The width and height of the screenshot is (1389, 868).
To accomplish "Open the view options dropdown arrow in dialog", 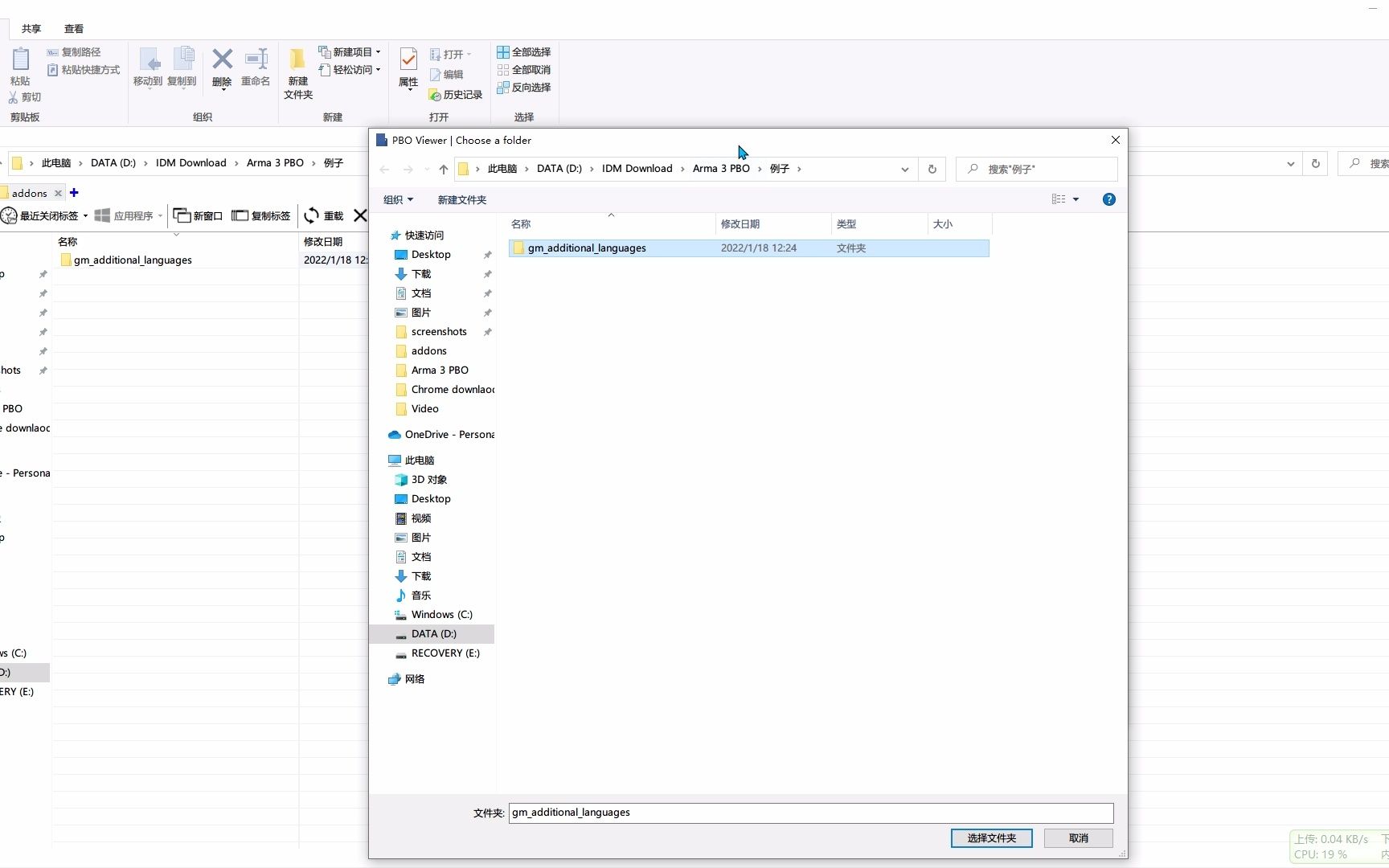I will point(1076,199).
